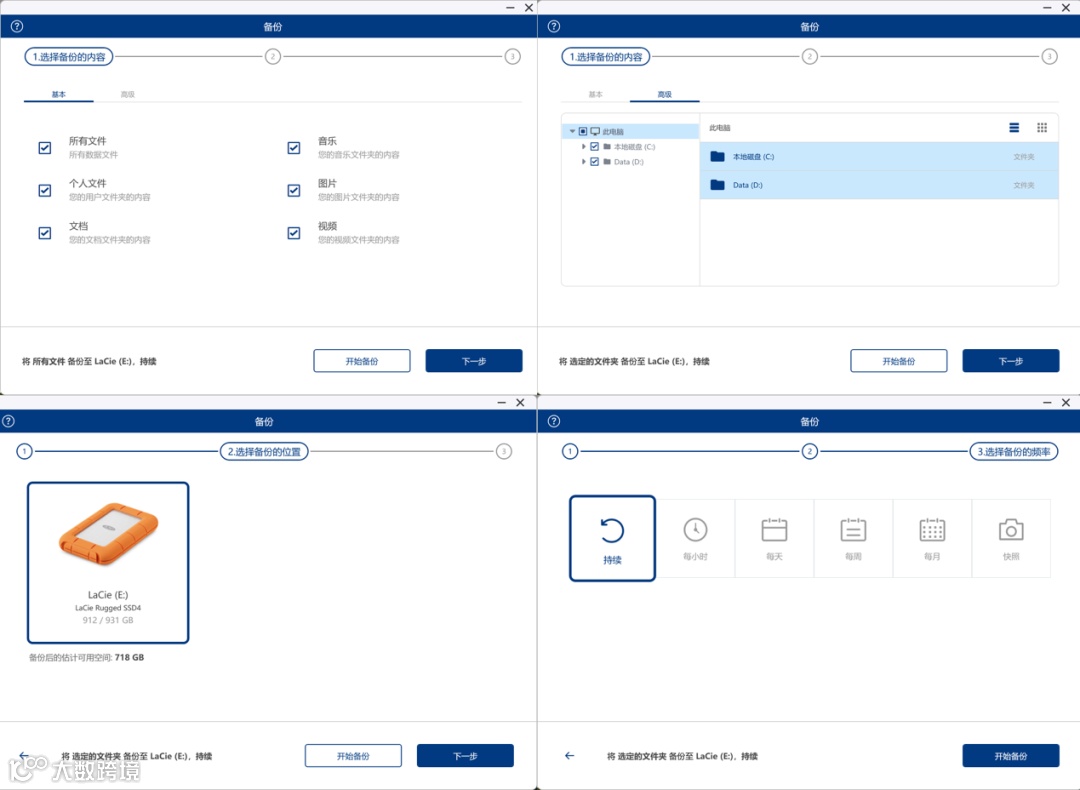Select Data (D:) row in file list
1080x790 pixels.
coord(879,185)
